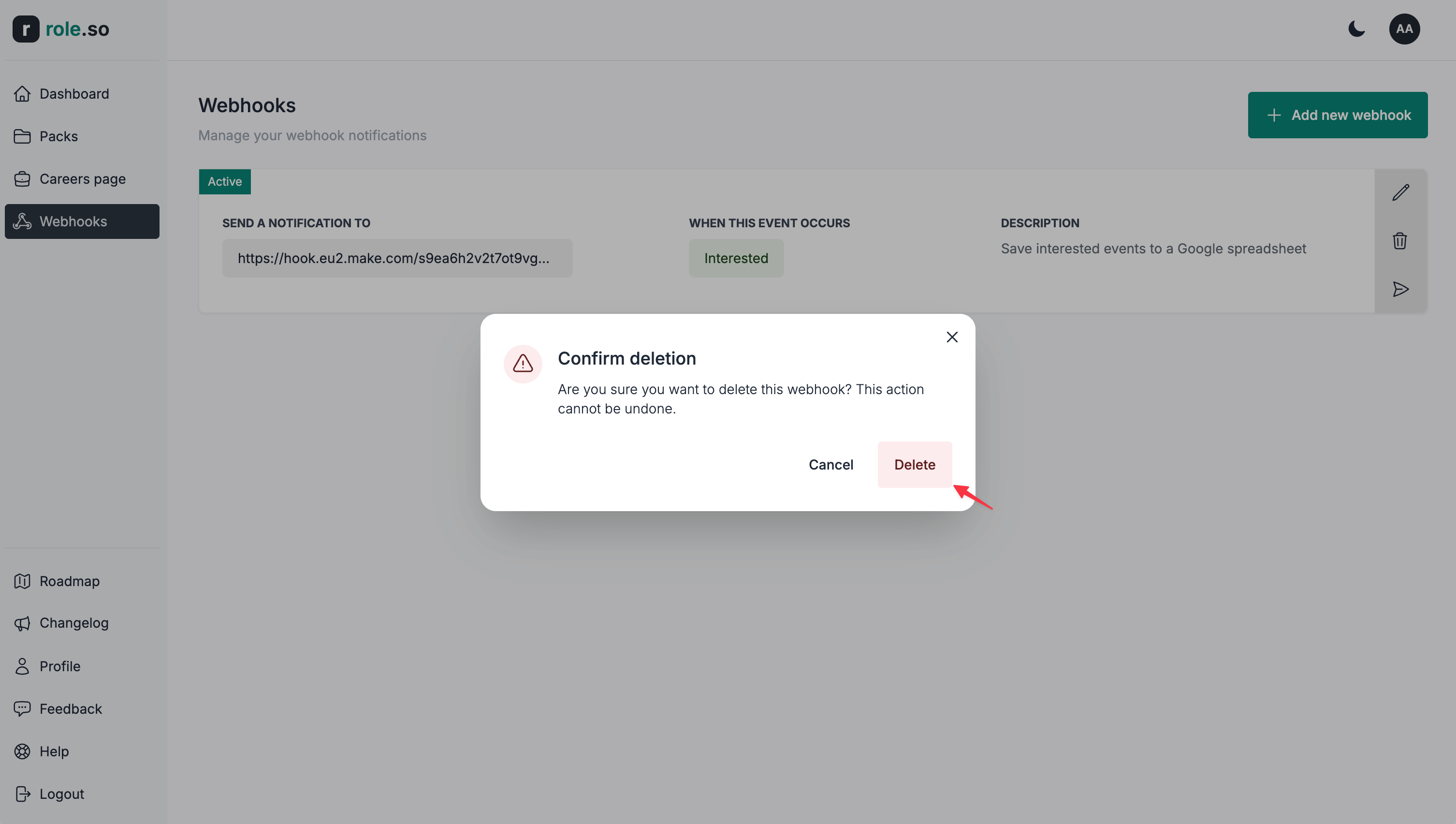Open webhook editor via the pencil icon
Screen dimensions: 1456x824
coord(1400,192)
